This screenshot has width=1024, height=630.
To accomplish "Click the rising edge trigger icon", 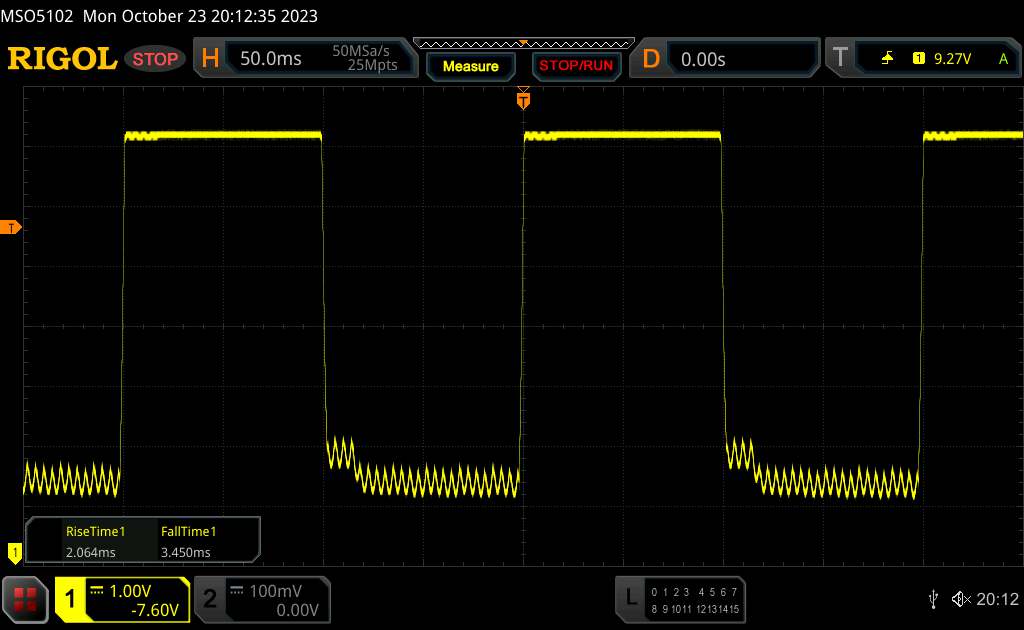I will pos(887,59).
